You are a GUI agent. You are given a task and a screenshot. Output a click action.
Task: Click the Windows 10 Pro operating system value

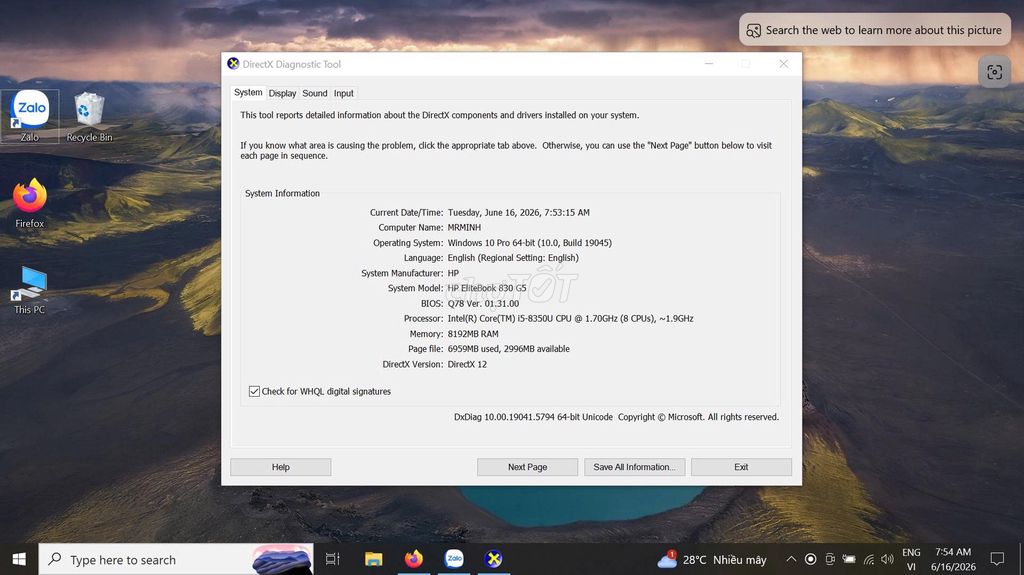[x=530, y=242]
